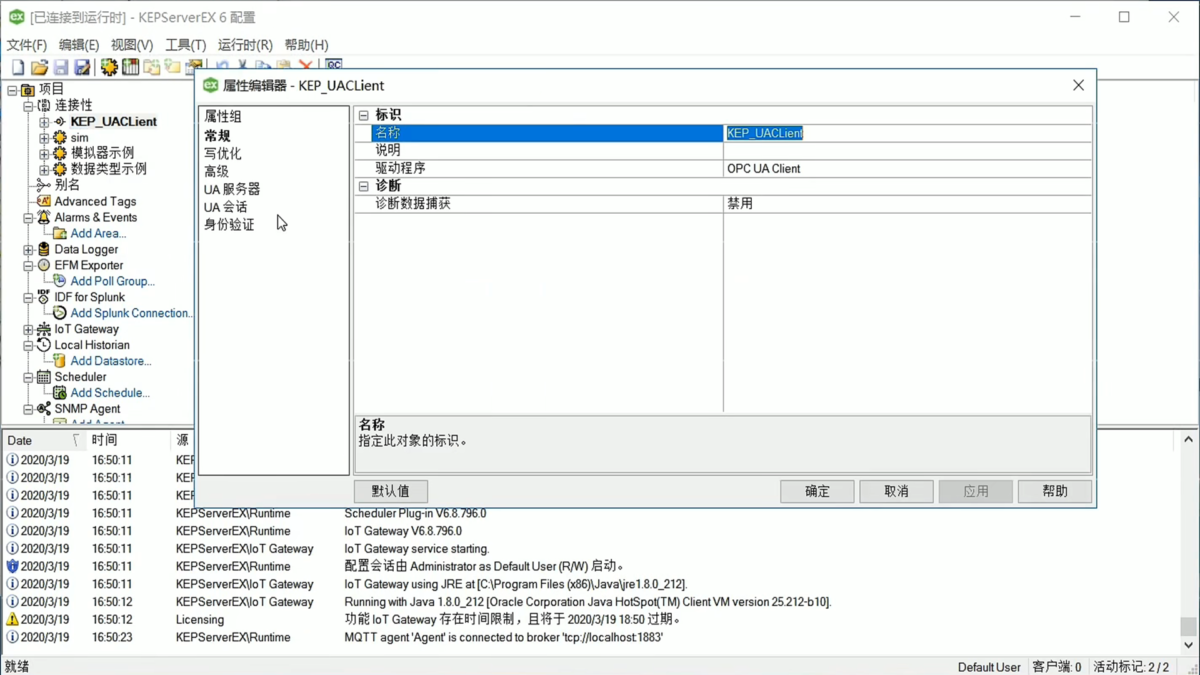Expand the Data Logger tree node

pos(28,250)
